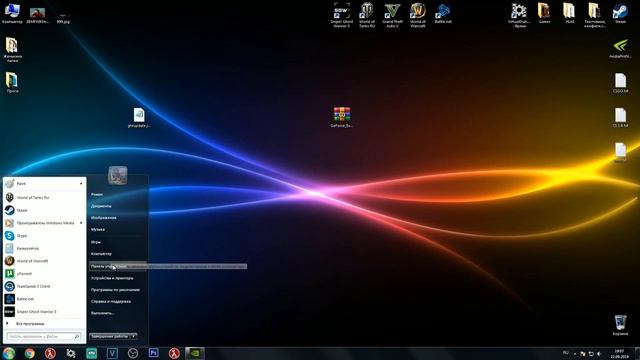Image resolution: width=640 pixels, height=360 pixels.
Task: Select the GeForce WinRAR archive on desktop
Action: [x=342, y=117]
